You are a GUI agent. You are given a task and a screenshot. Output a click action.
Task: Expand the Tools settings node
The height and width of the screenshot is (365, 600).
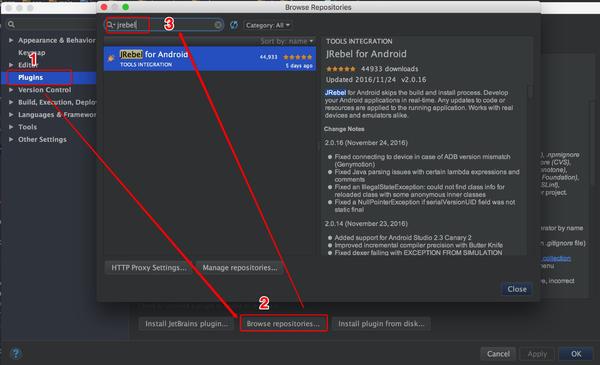click(x=11, y=127)
